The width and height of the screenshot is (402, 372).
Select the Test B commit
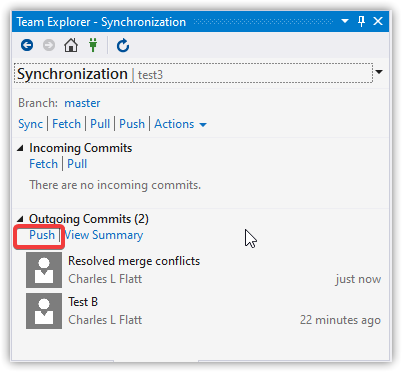(204, 311)
